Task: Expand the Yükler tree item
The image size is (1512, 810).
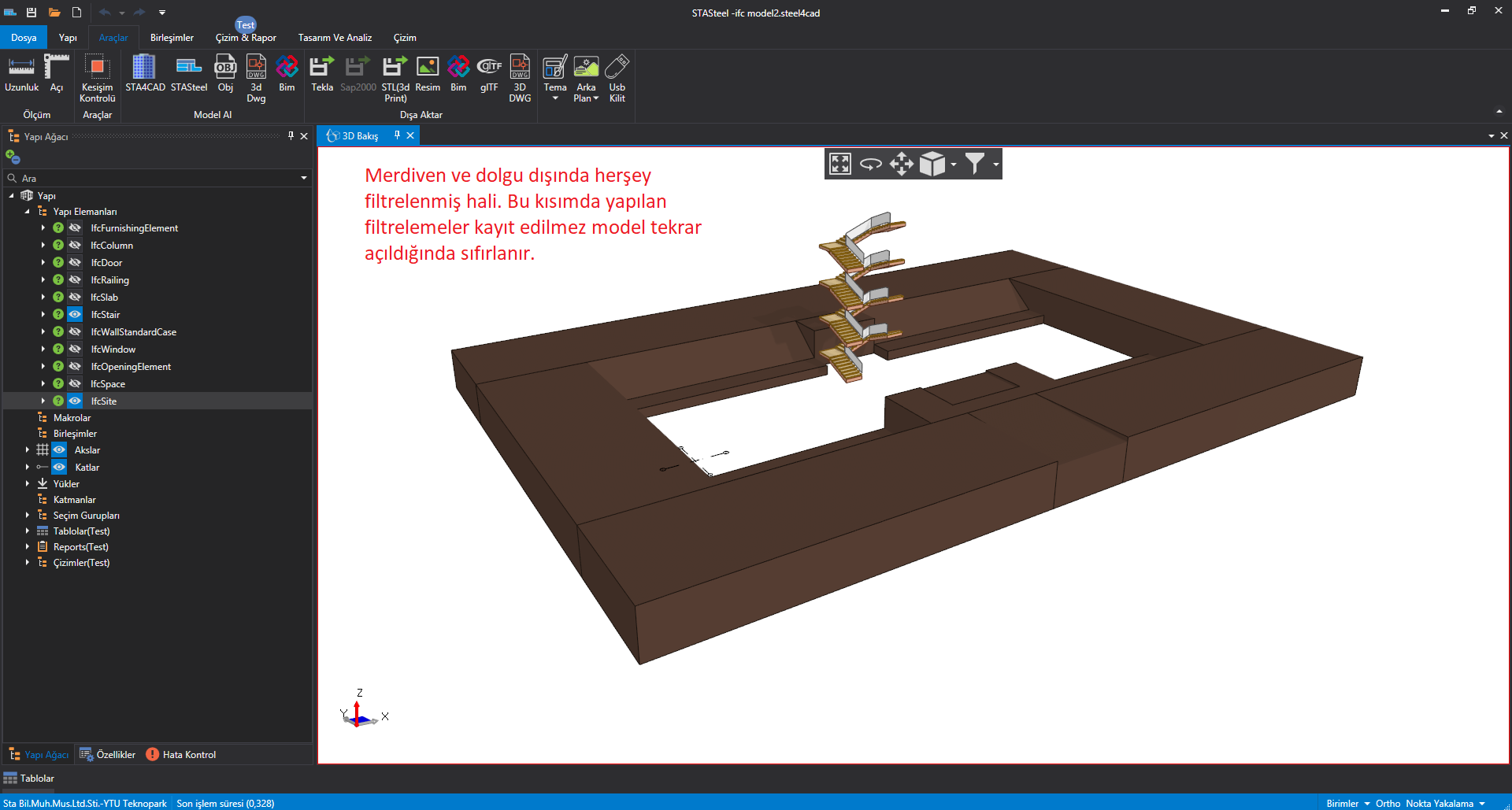Action: click(x=28, y=484)
